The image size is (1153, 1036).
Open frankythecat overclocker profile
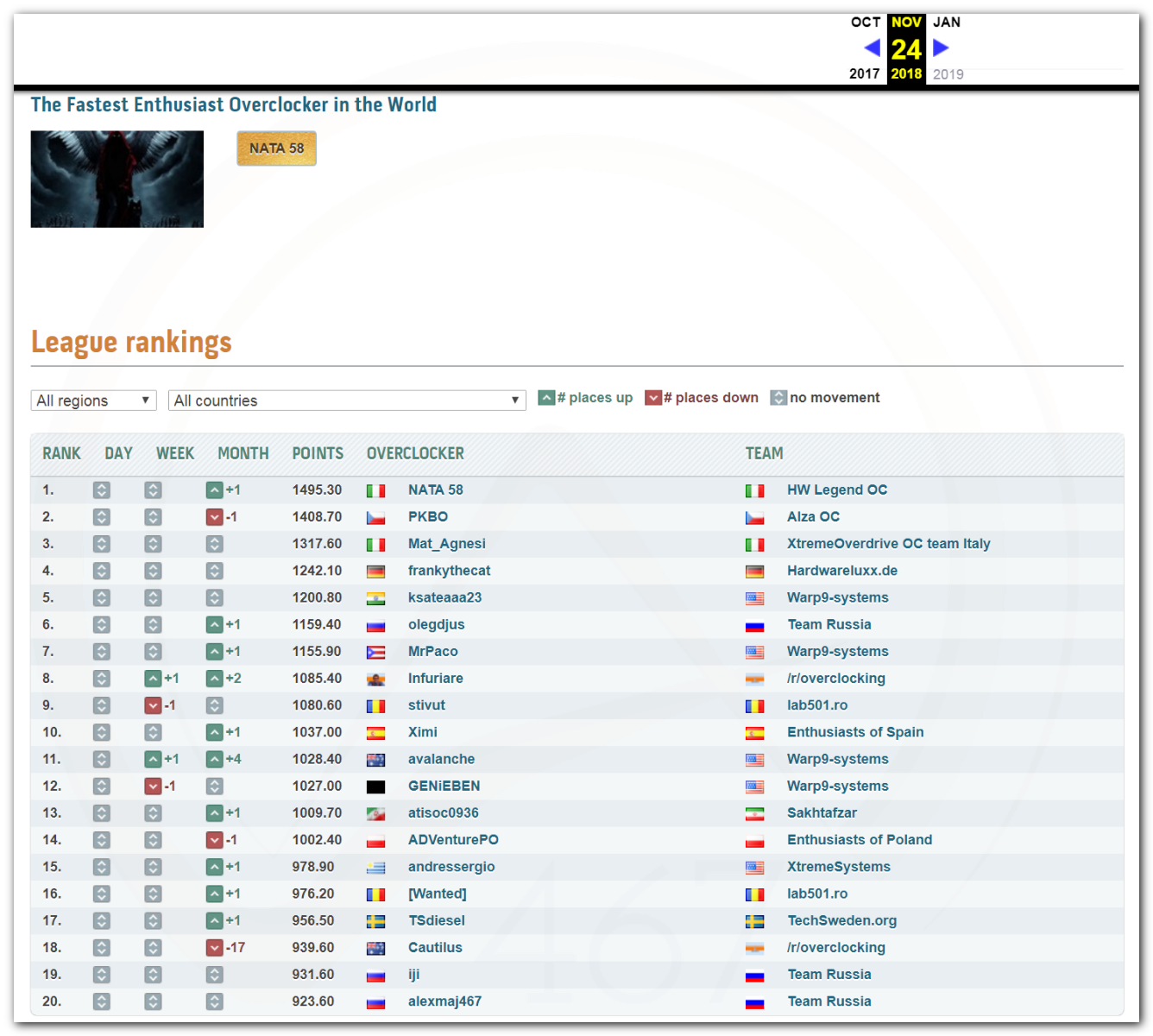pyautogui.click(x=450, y=571)
